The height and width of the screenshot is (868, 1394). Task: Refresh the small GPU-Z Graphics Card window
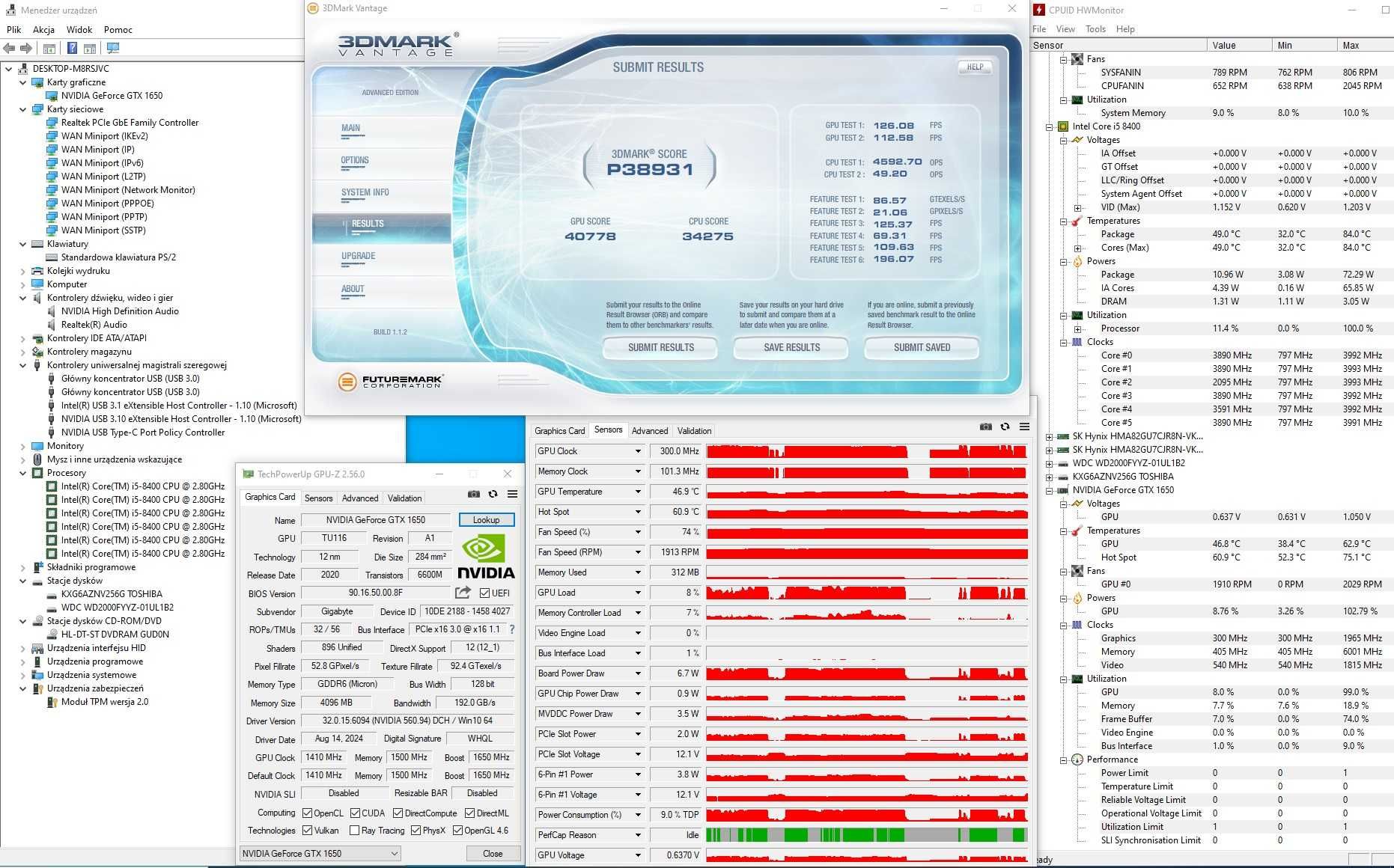point(493,494)
